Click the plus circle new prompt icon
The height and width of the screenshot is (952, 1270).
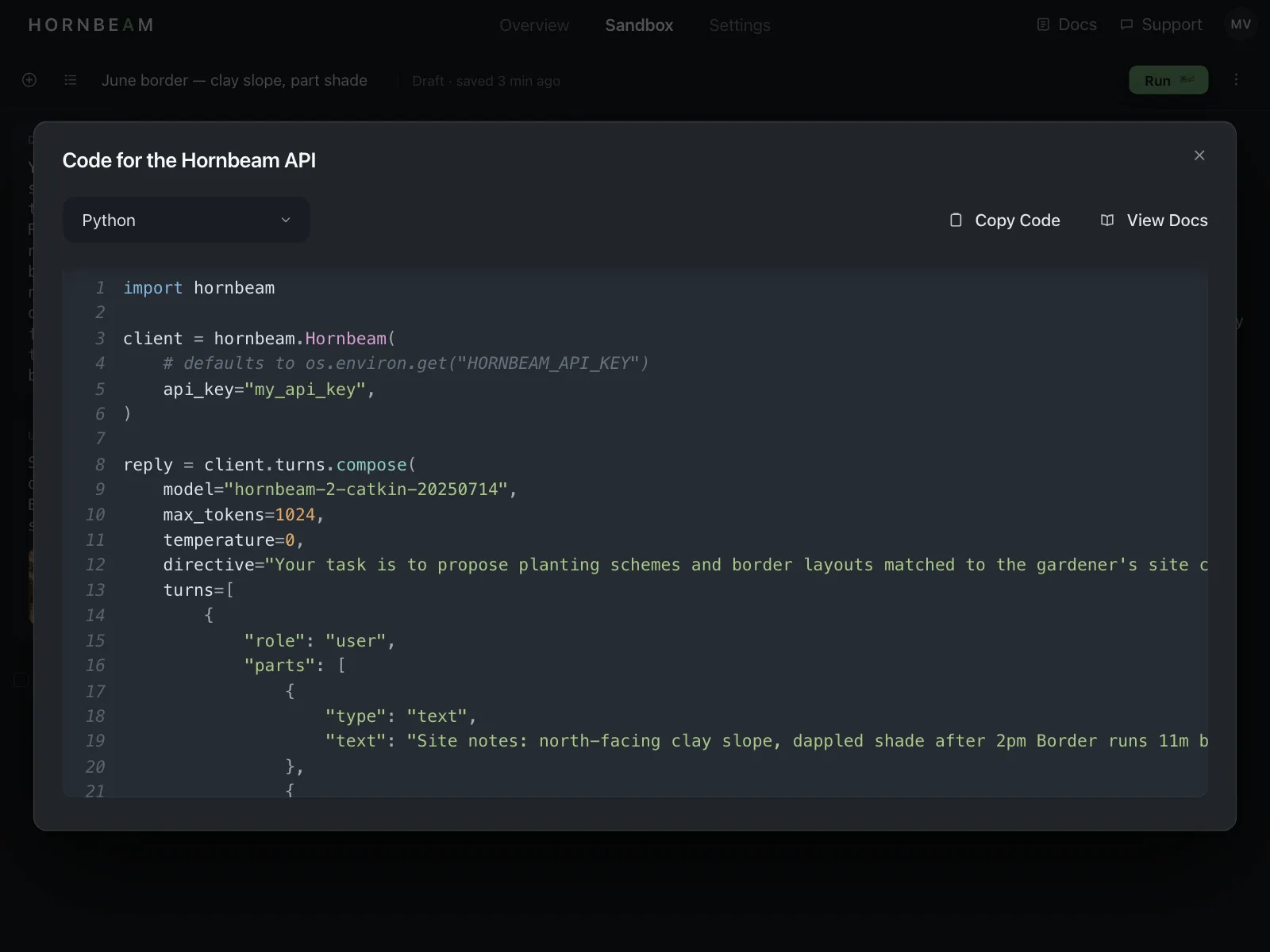pos(29,79)
